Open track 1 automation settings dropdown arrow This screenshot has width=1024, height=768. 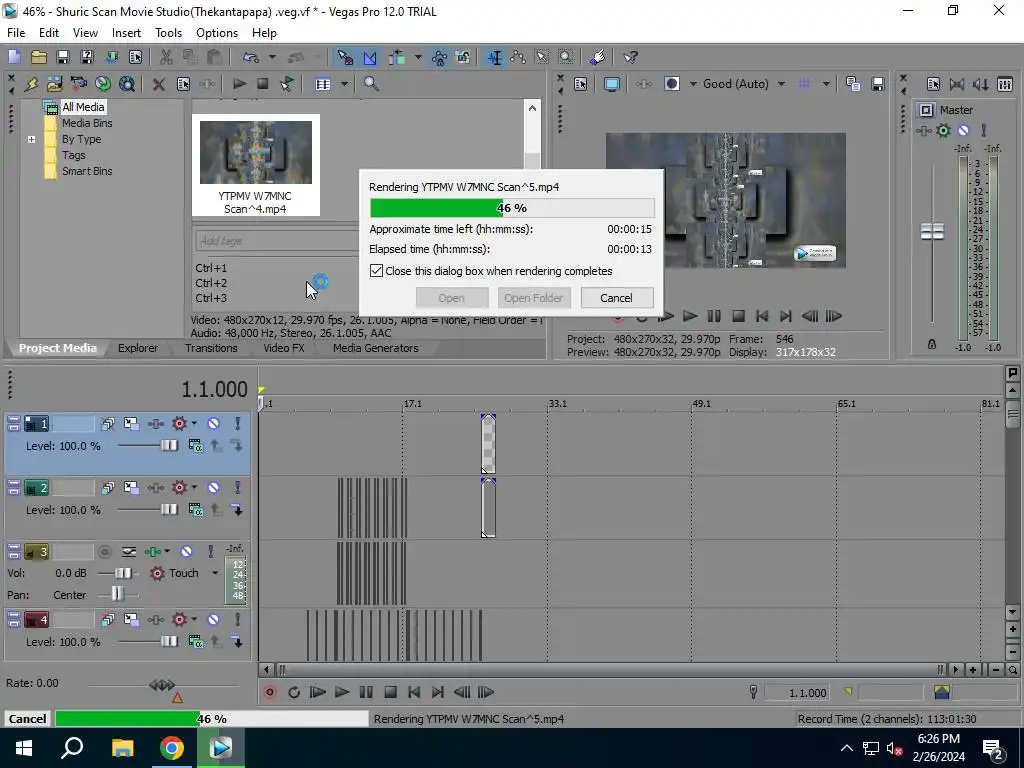click(x=195, y=424)
